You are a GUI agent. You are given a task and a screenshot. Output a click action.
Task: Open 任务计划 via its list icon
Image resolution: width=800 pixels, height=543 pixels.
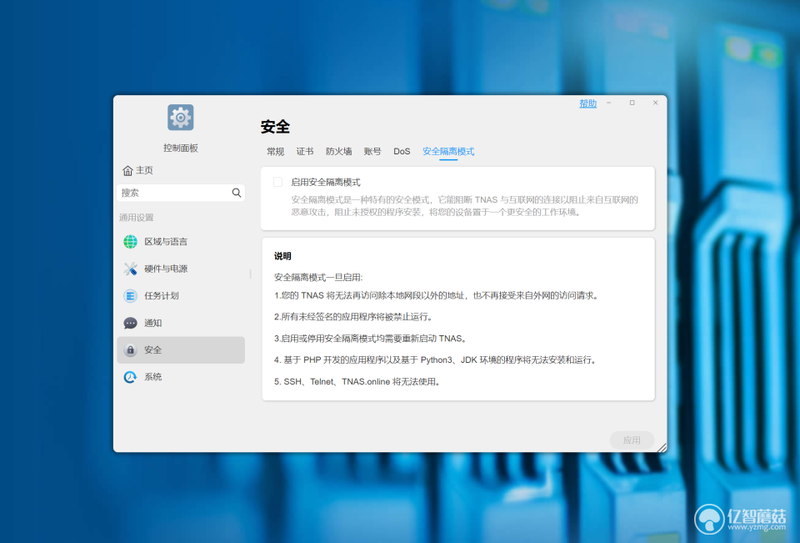tap(131, 295)
